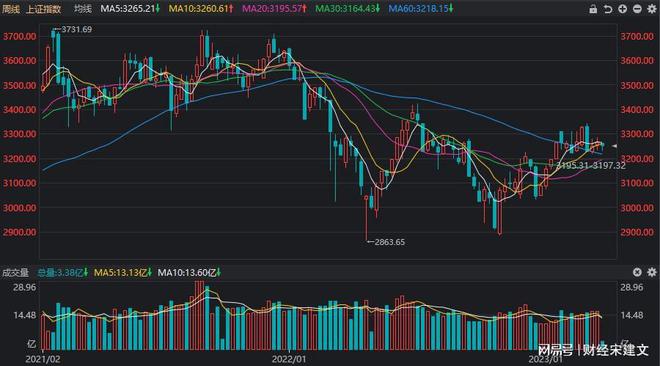Zoom out with the minus circle icon
660x366 pixels.
(x=637, y=9)
